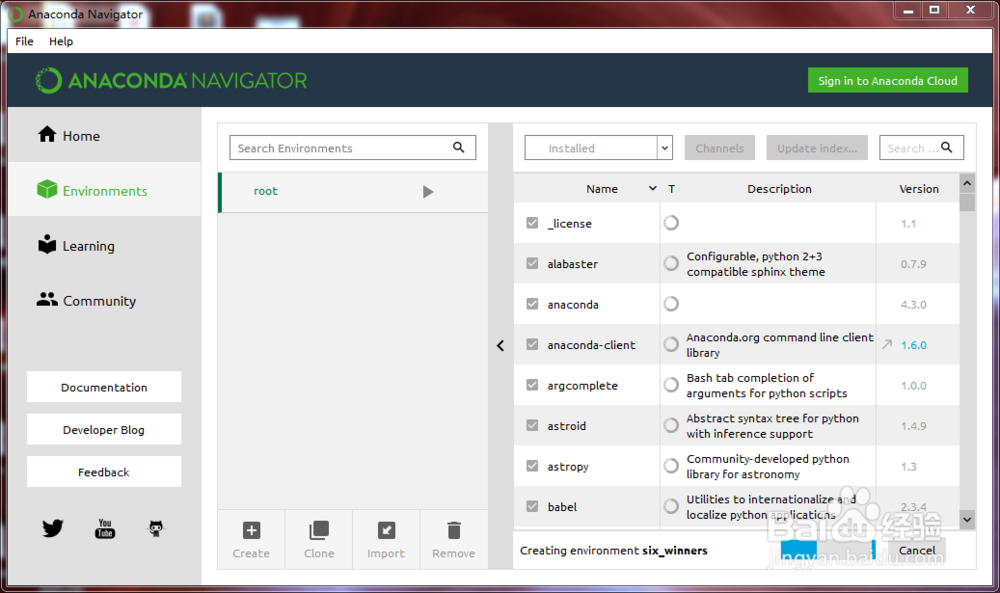Open the Twitter icon link

coord(53,528)
